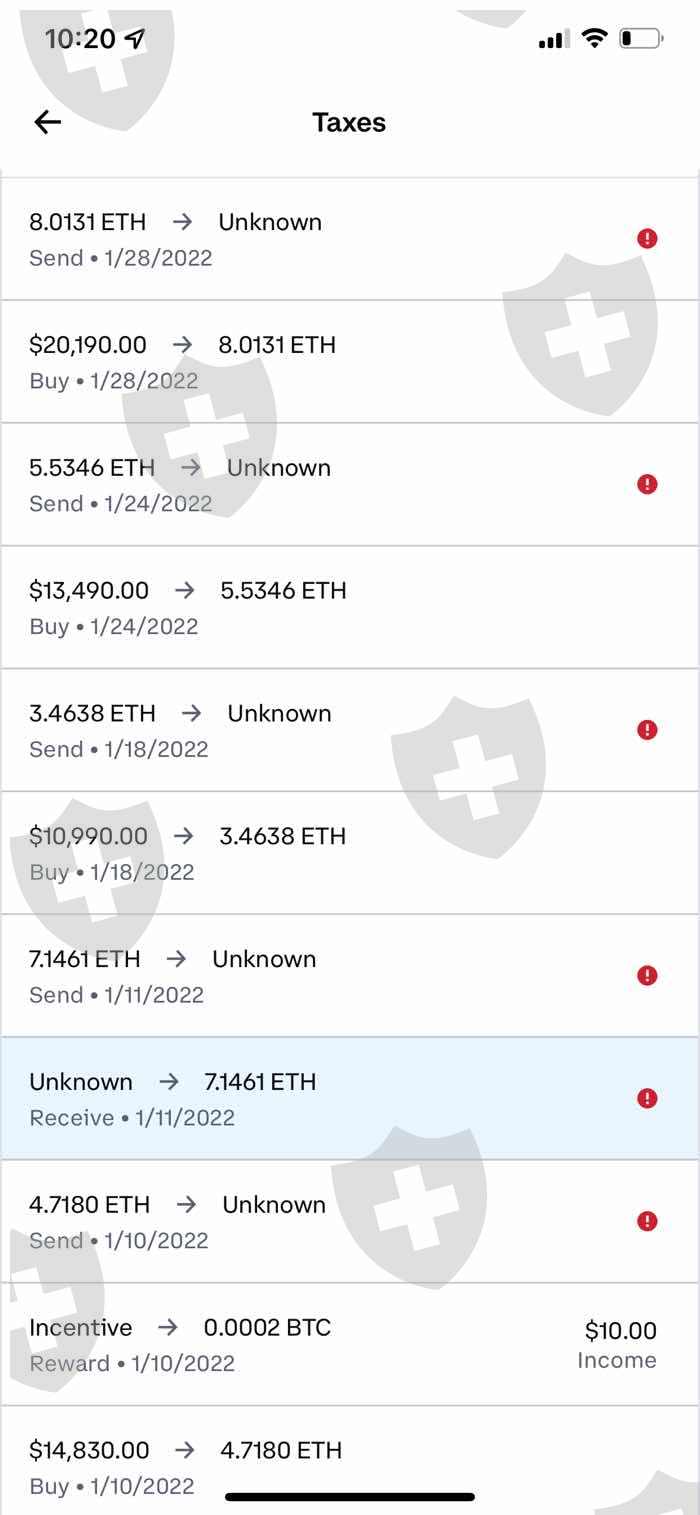Tap warning icon on 7.1461 ETH send row
The height and width of the screenshot is (1515, 700).
coord(648,975)
